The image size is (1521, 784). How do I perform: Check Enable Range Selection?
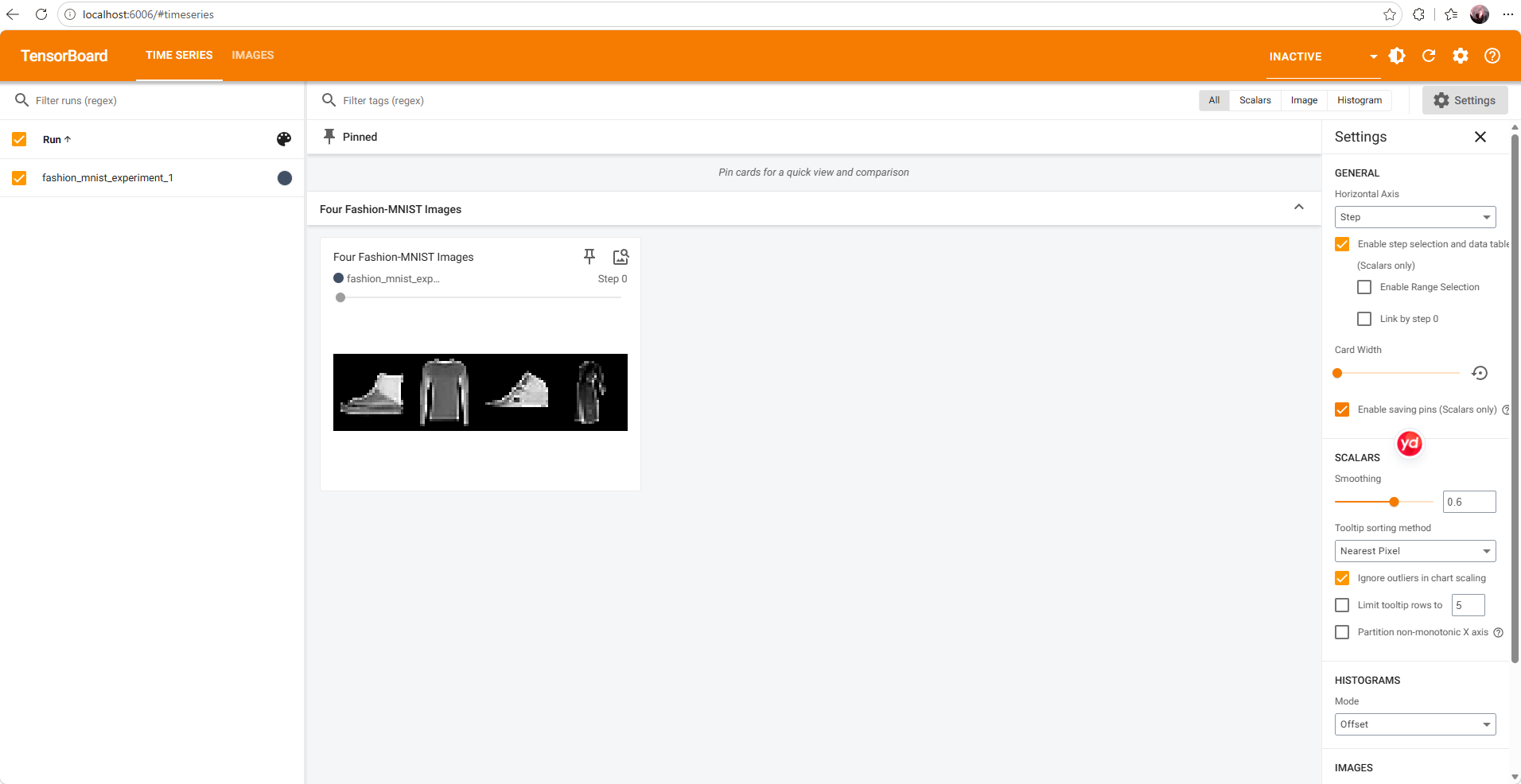[x=1364, y=287]
